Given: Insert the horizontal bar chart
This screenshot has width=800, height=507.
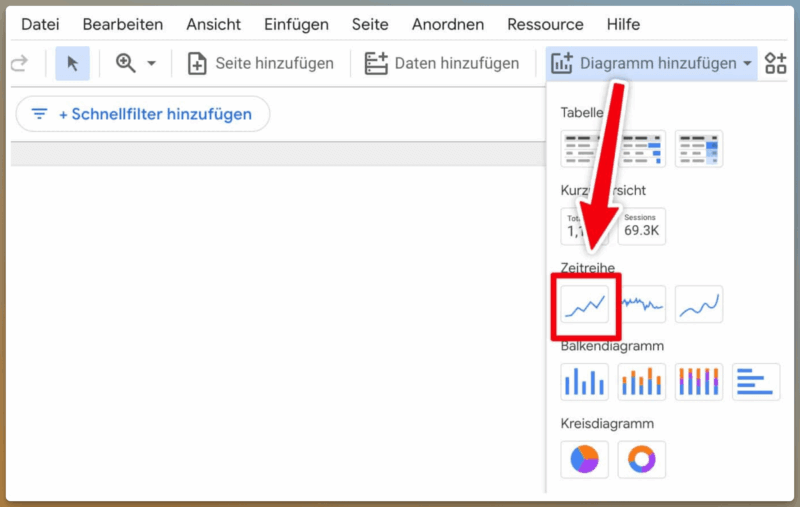Looking at the screenshot, I should [756, 382].
